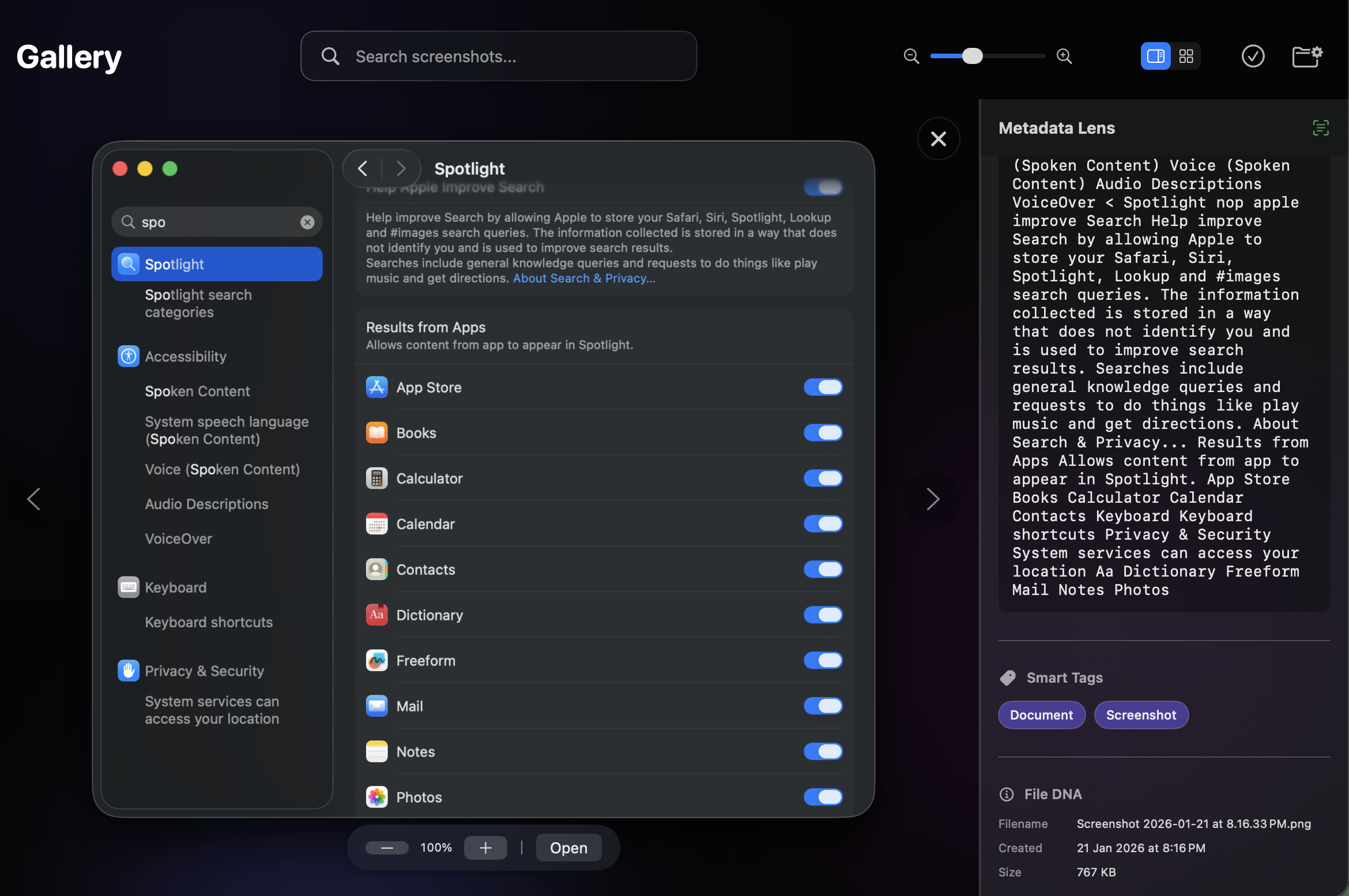This screenshot has width=1349, height=896.
Task: Select the Document smart tag
Action: (x=1041, y=715)
